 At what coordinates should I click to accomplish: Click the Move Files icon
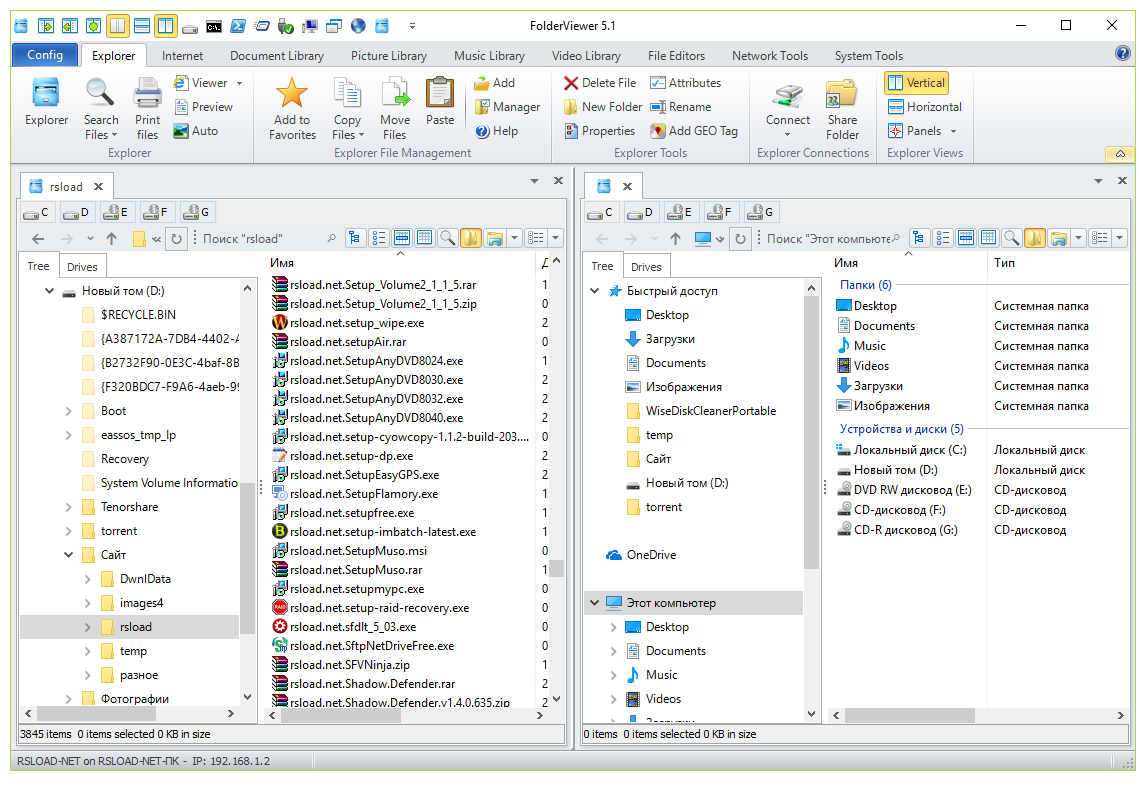(x=395, y=108)
